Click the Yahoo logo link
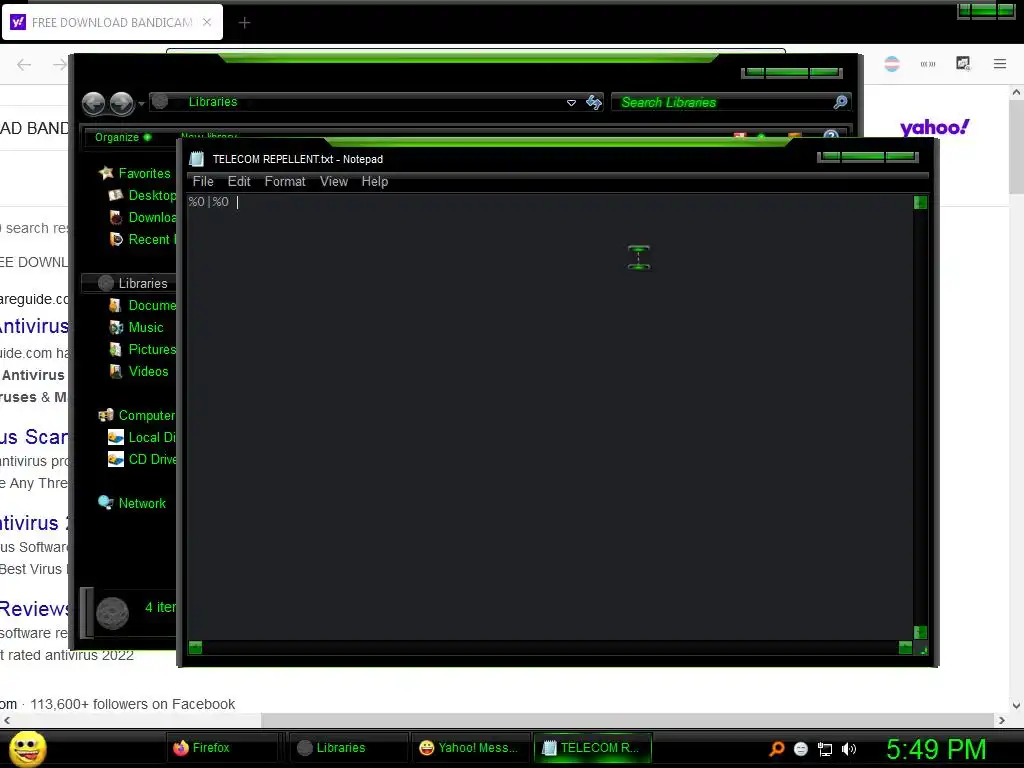This screenshot has height=768, width=1024. coord(935,127)
